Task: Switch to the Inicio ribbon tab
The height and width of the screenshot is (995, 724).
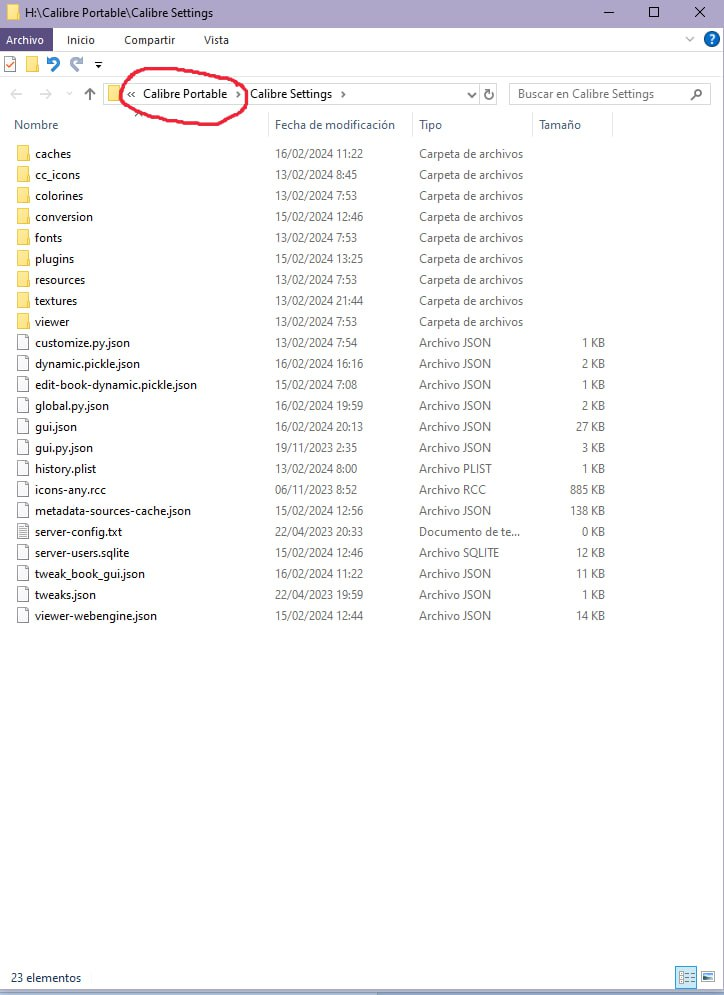Action: (x=81, y=40)
